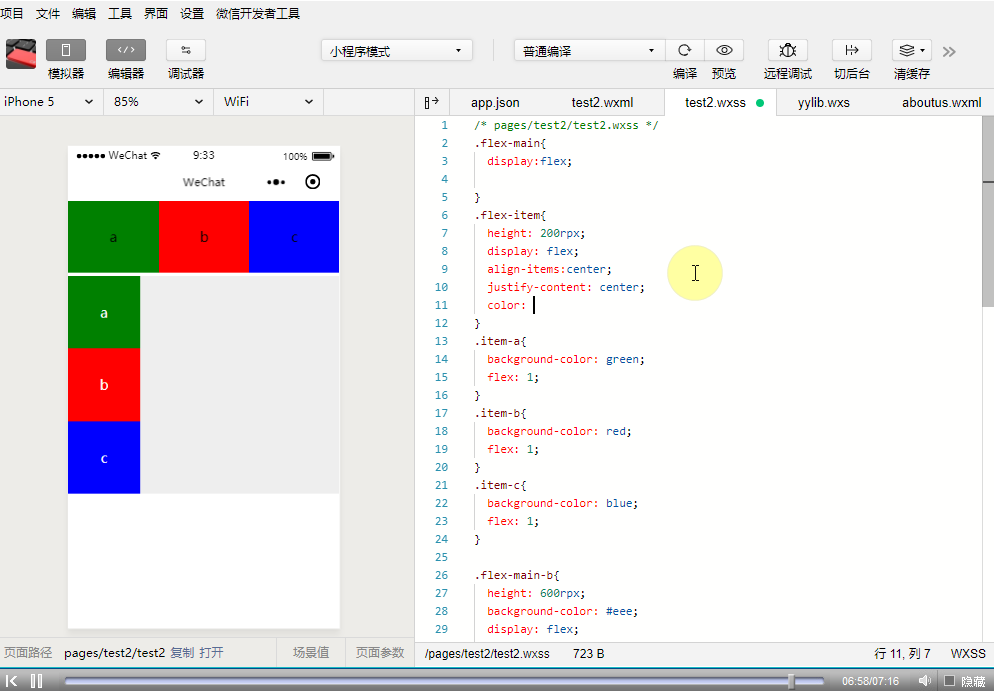Toggle the 隐藏 checkbox
The image size is (994, 691).
click(x=950, y=681)
